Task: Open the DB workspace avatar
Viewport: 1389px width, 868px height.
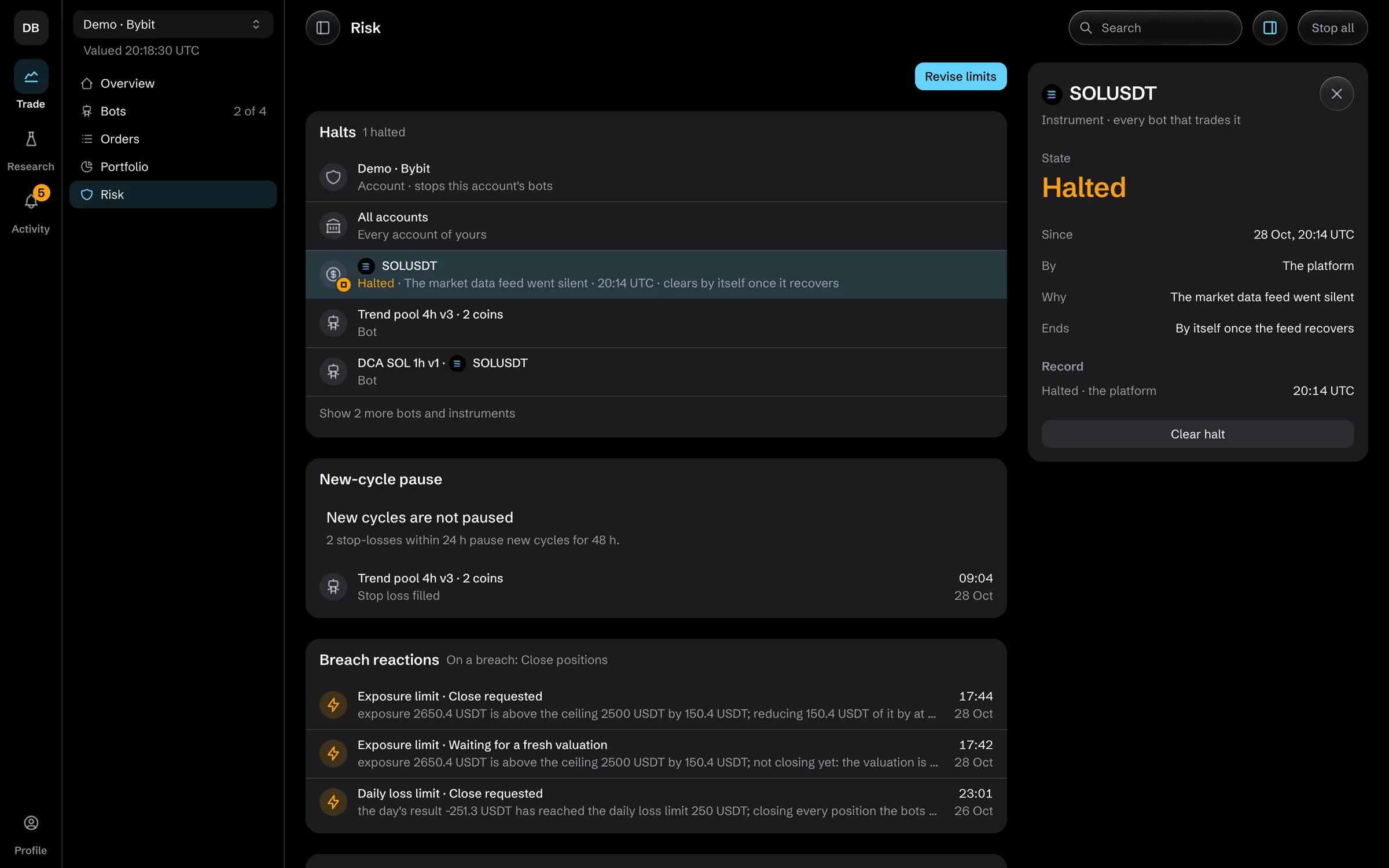Action: 31,28
